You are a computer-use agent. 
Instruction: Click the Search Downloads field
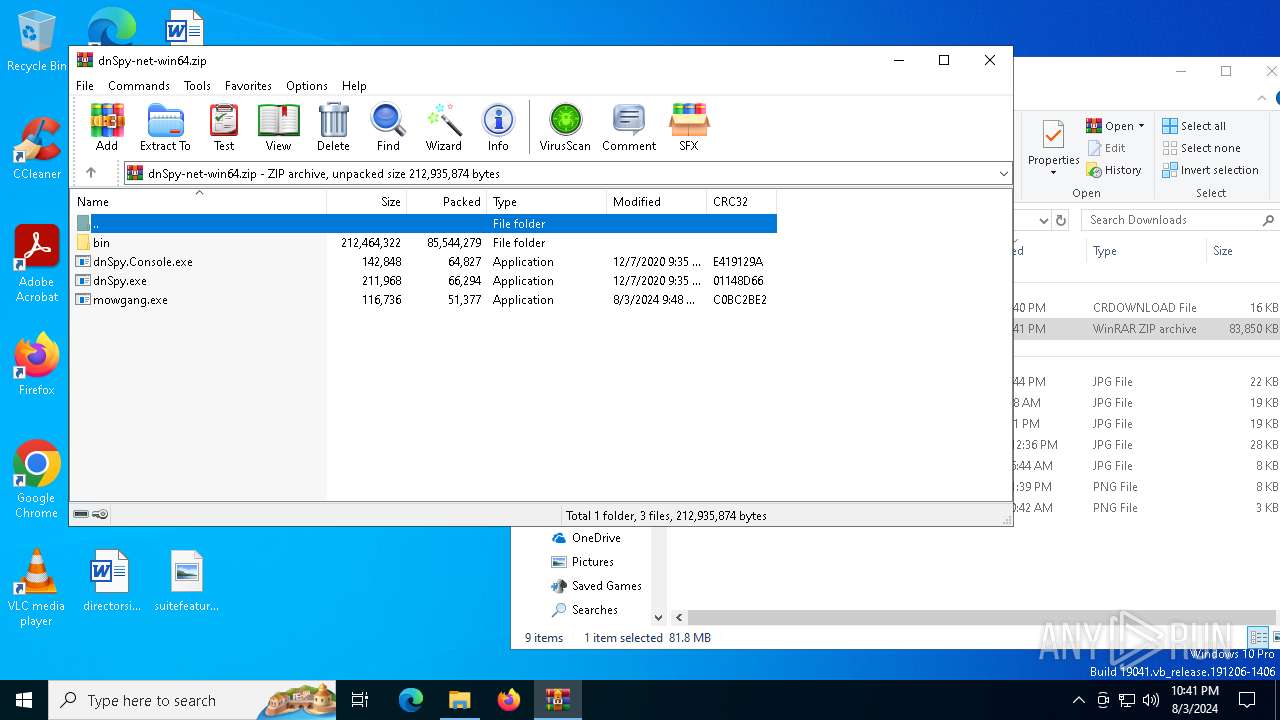[x=1179, y=220]
